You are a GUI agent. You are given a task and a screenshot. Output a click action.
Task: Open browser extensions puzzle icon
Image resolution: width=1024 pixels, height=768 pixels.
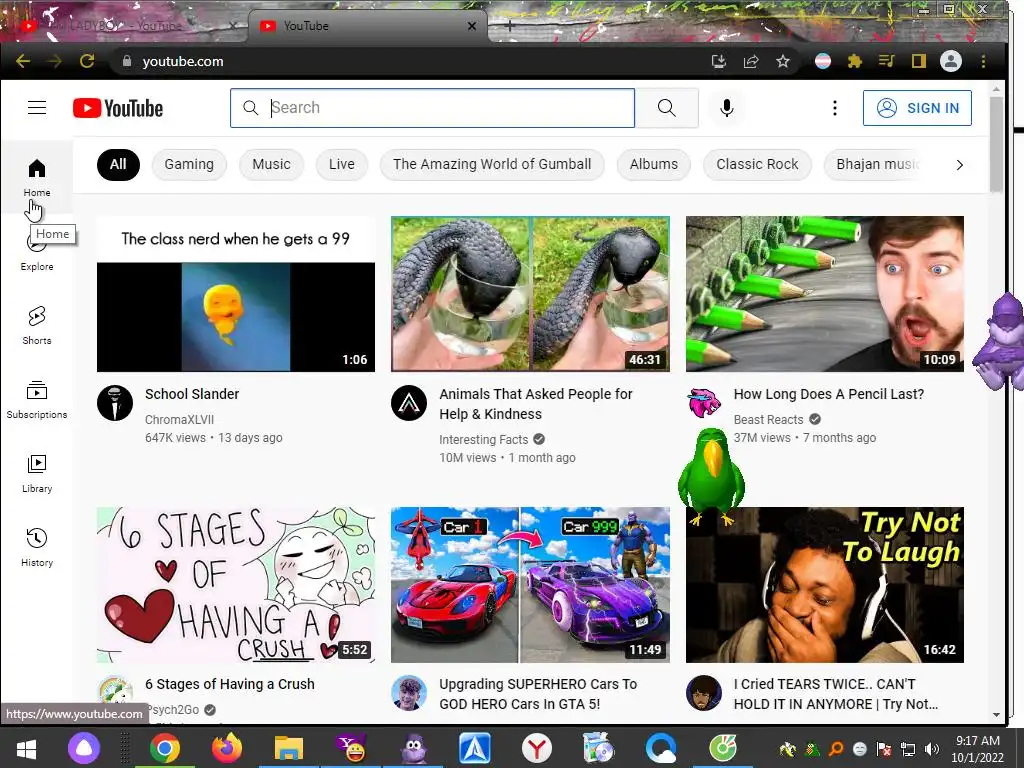click(x=854, y=61)
